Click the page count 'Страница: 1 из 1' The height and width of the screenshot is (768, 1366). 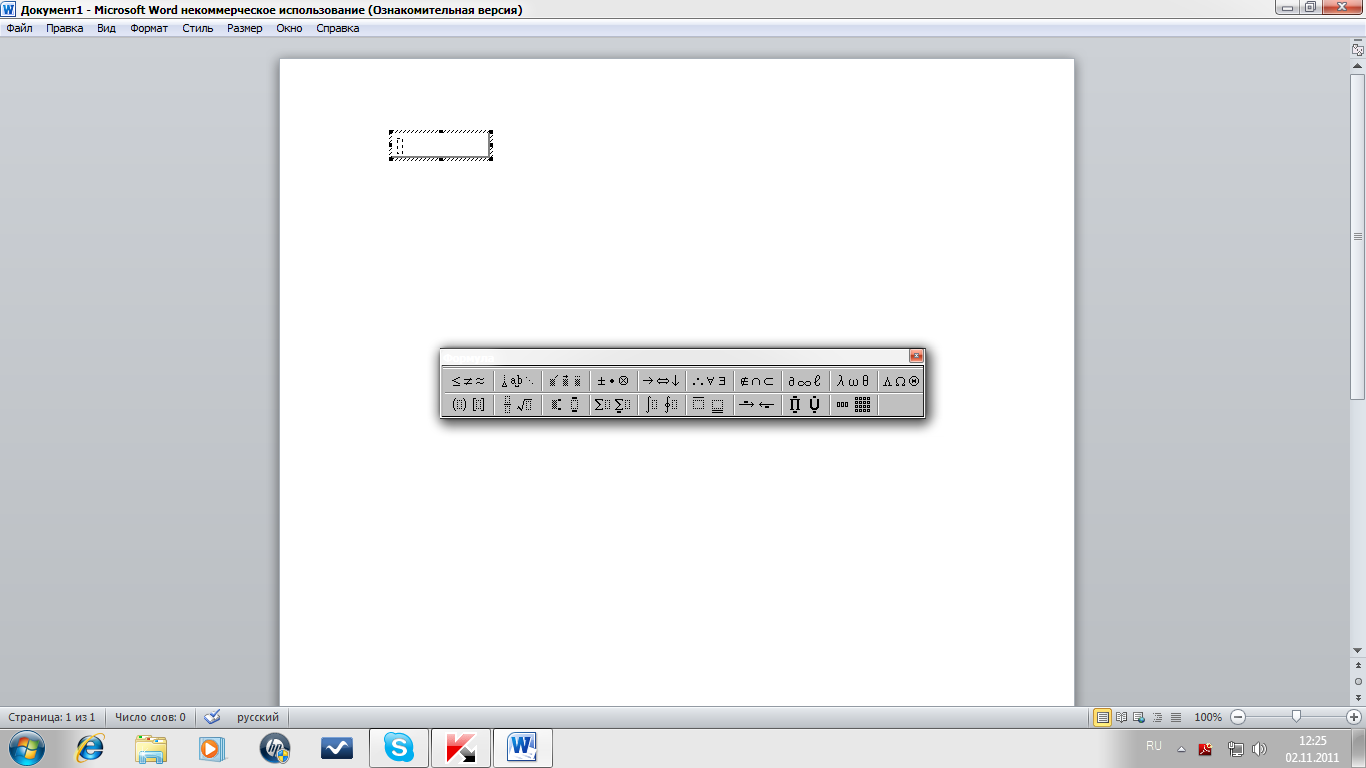click(x=52, y=717)
